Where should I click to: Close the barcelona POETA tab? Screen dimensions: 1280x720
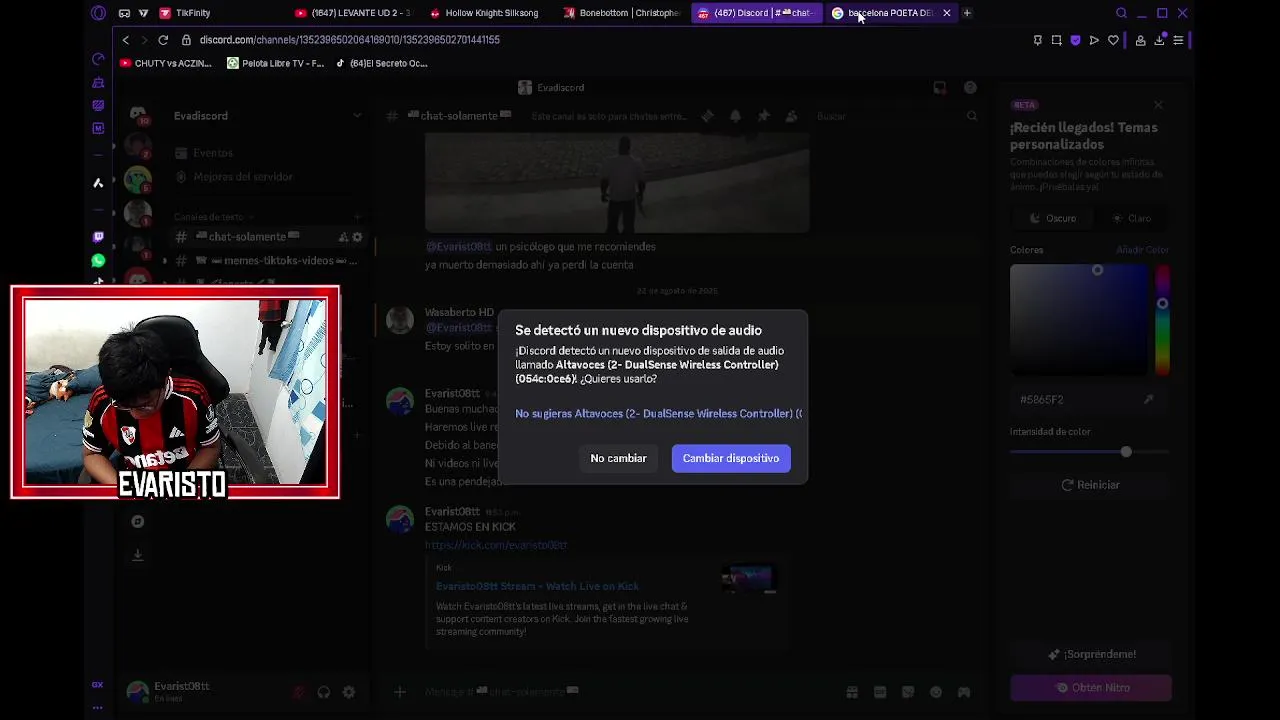tap(946, 13)
